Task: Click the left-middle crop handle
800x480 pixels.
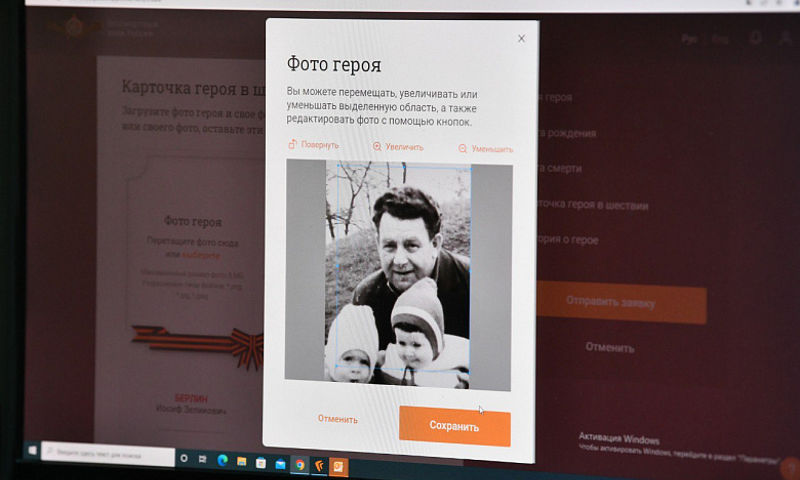Action: pos(338,266)
